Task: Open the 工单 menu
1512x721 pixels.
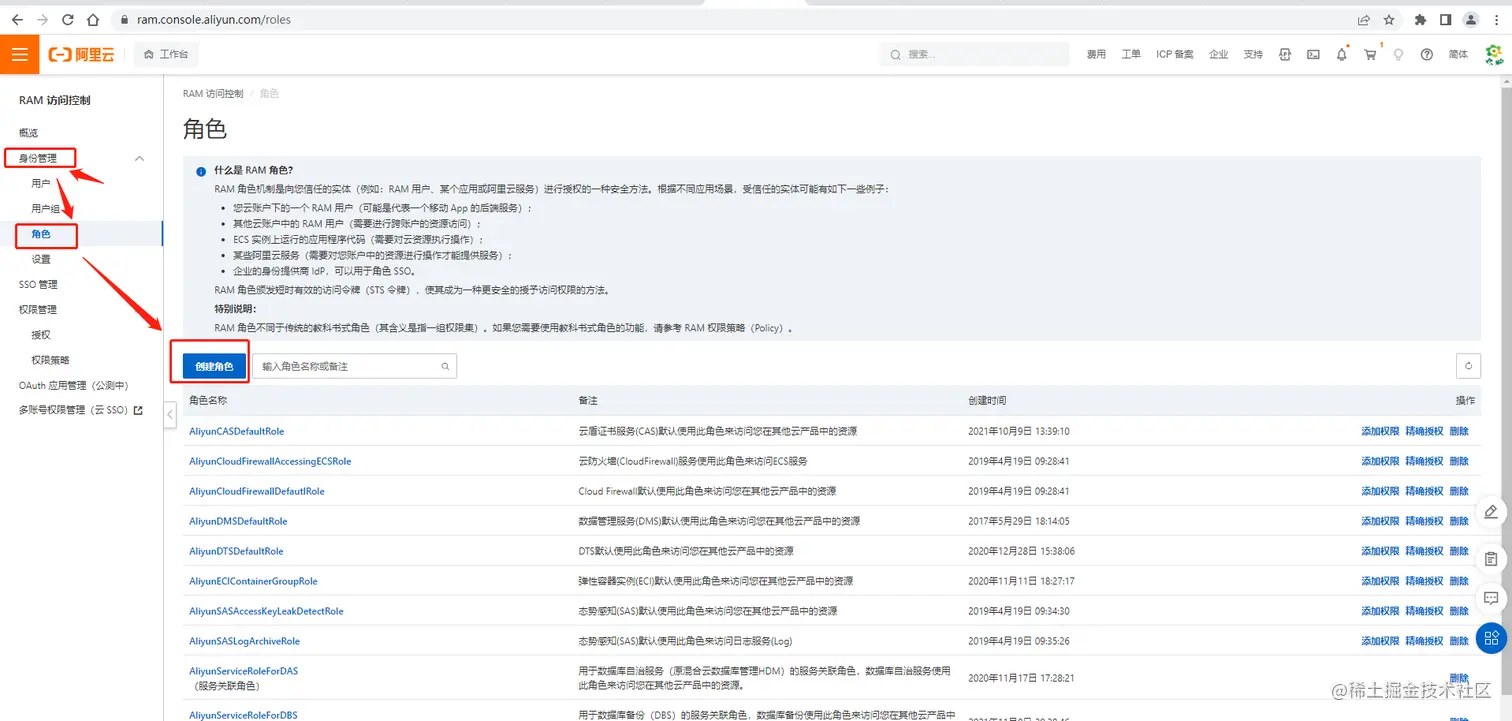Action: coord(1131,54)
